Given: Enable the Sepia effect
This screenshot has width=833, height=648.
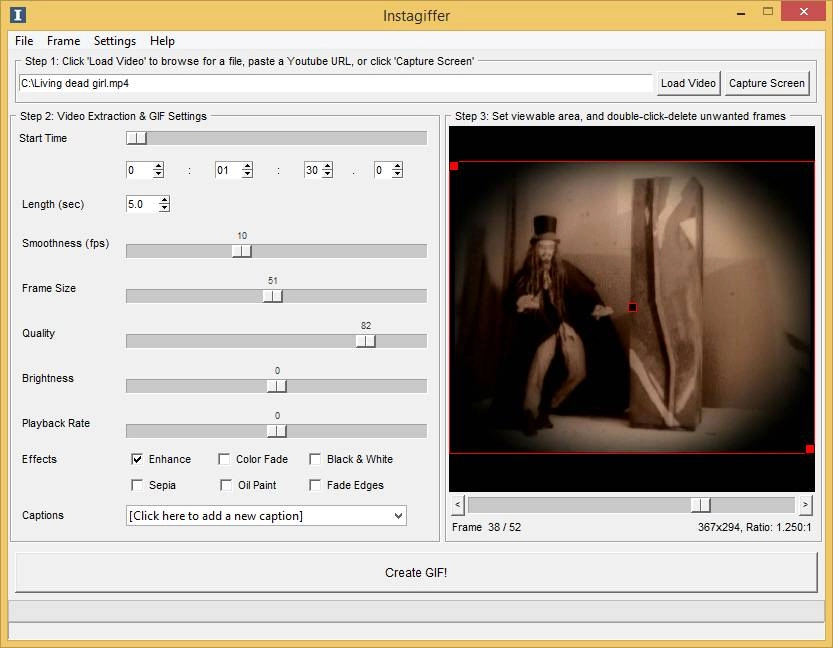Looking at the screenshot, I should [x=137, y=485].
